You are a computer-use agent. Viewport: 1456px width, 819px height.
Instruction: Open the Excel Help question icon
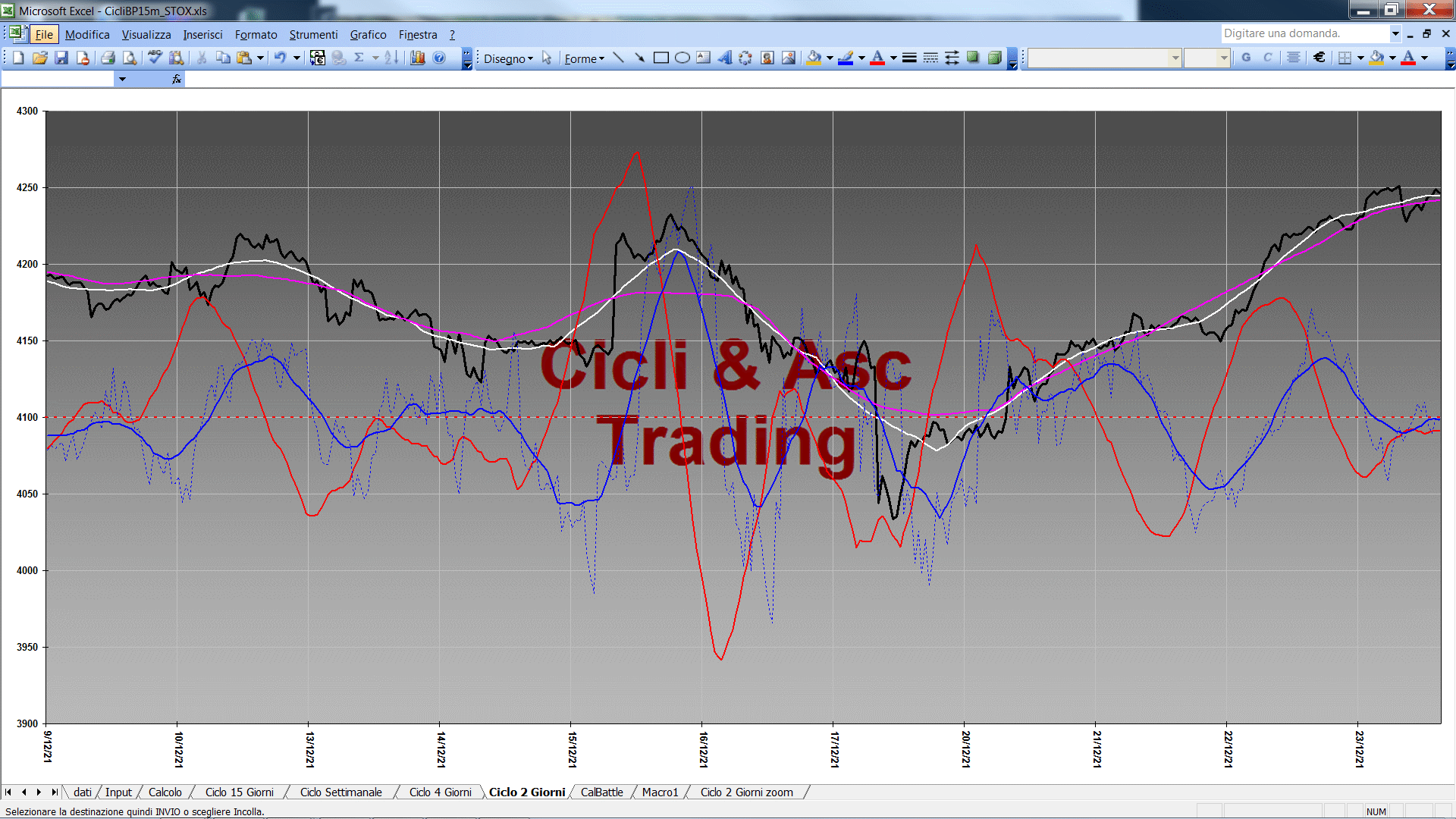click(439, 58)
